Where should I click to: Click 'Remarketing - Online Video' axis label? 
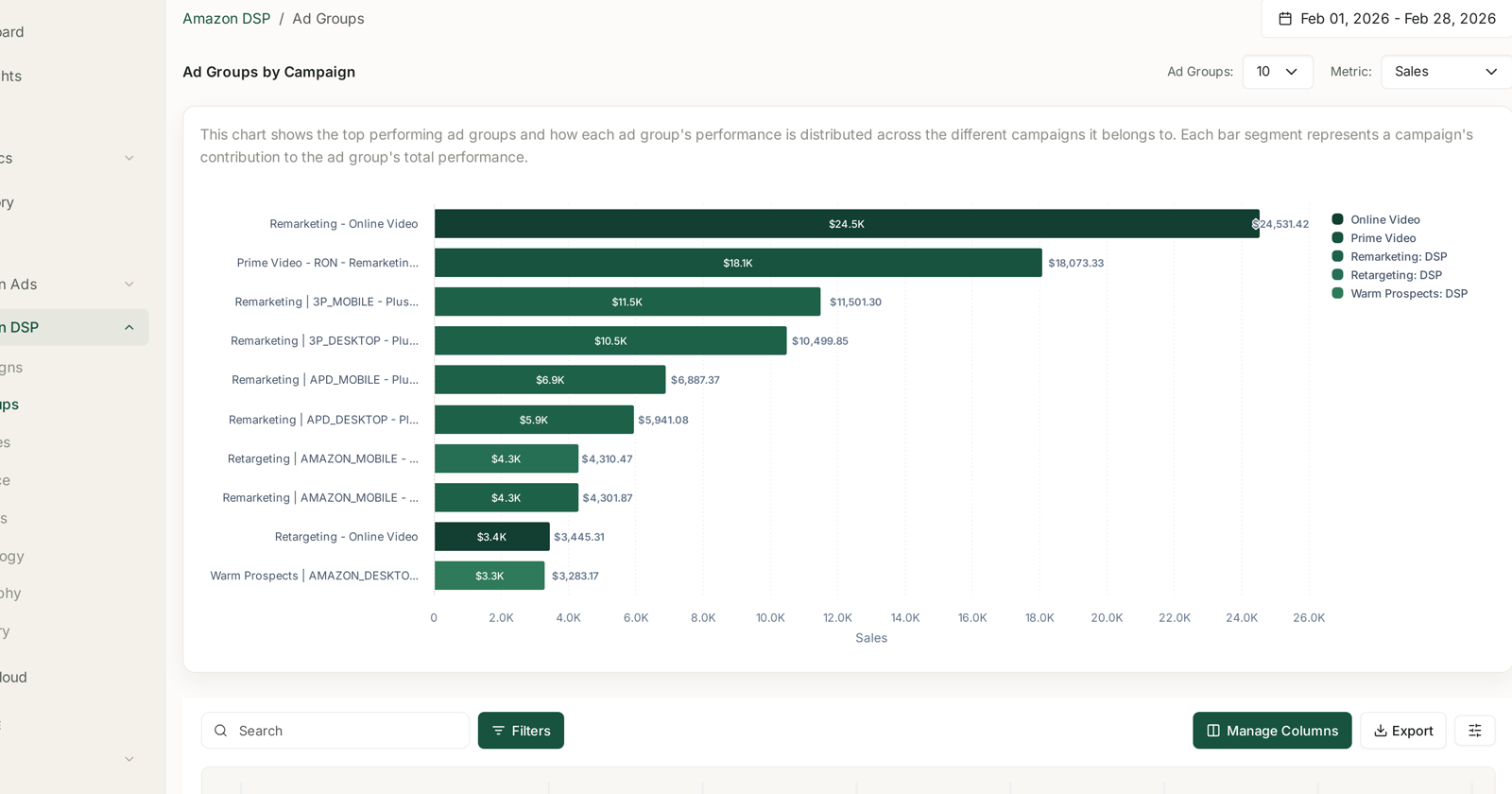[x=343, y=224]
